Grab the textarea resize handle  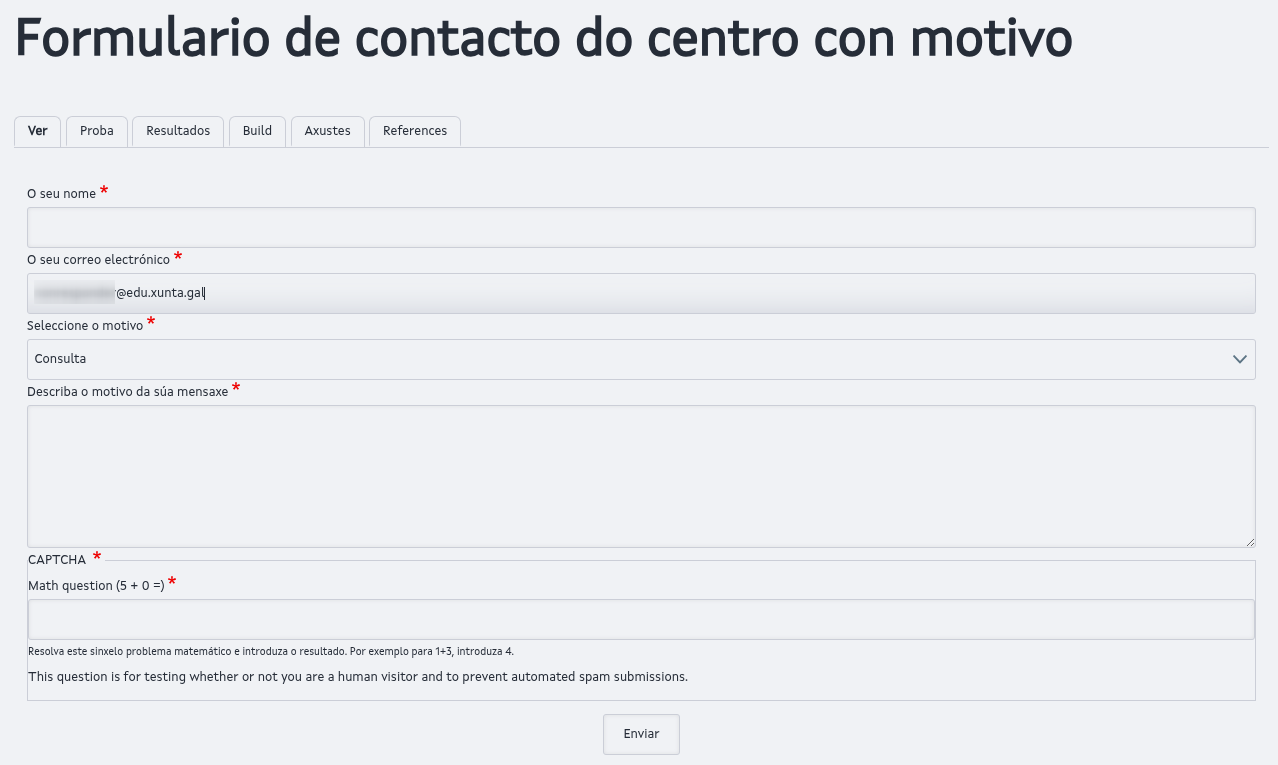pos(1250,542)
